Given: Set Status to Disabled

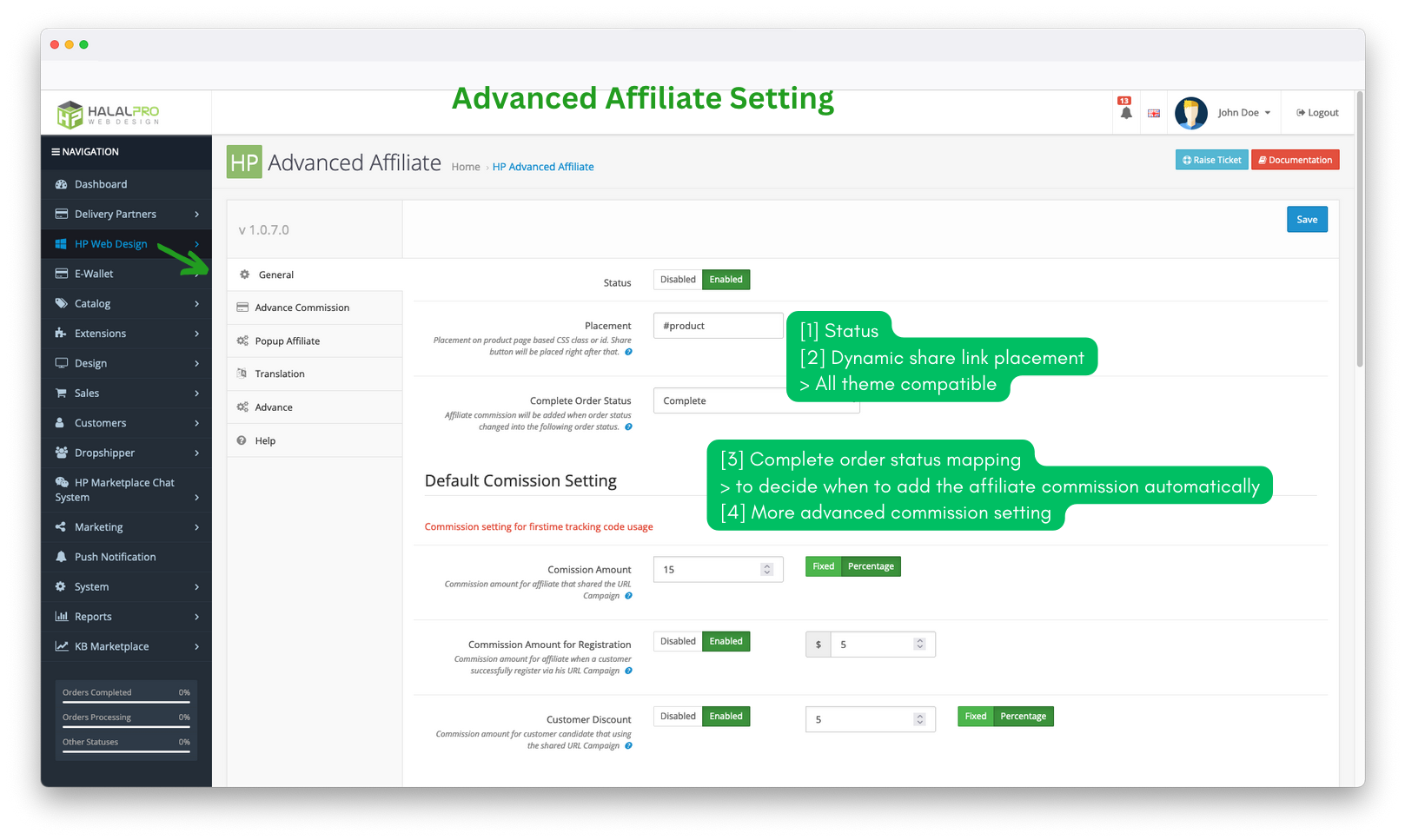Looking at the screenshot, I should tap(677, 280).
